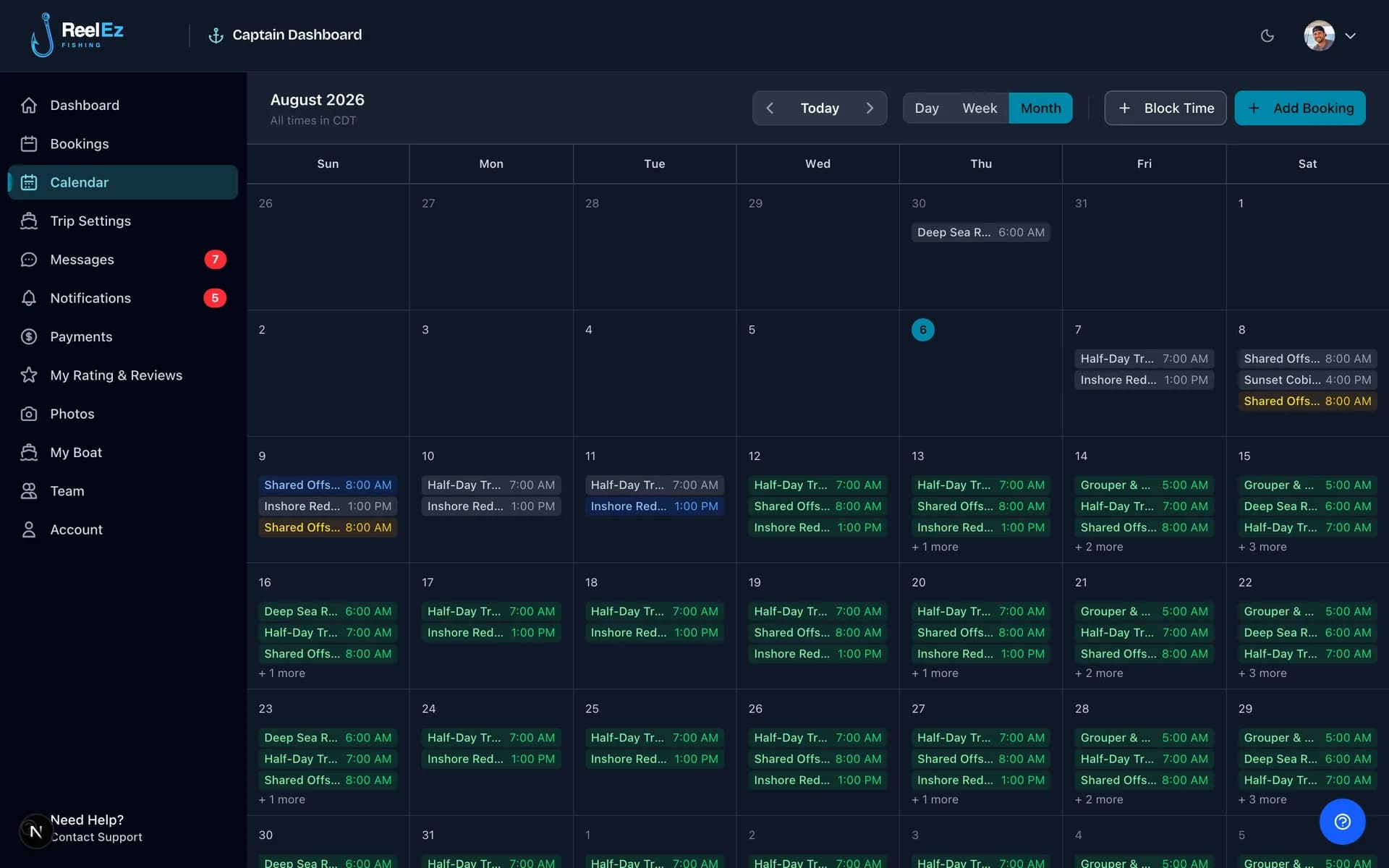
Task: Open yellow Shared Offs event on August 8
Action: (1307, 401)
